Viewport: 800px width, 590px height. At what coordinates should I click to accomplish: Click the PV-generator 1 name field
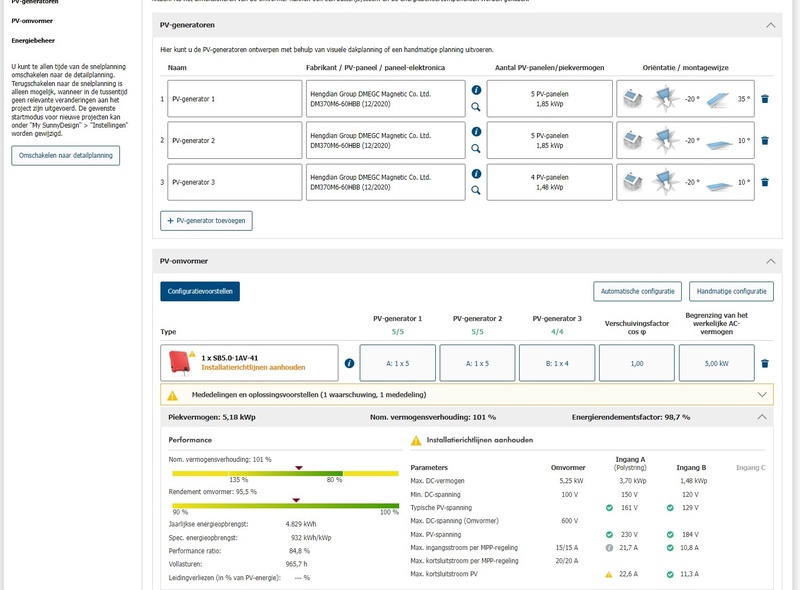(x=232, y=100)
